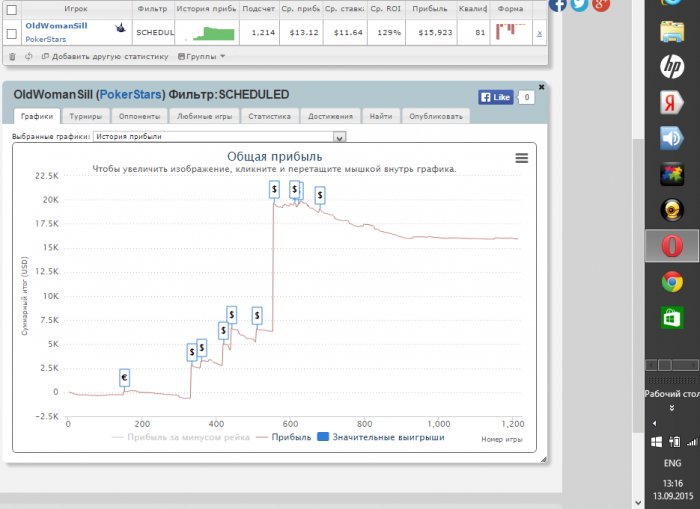Click the panel resize grip corner
The width and height of the screenshot is (700, 509).
[x=543, y=459]
